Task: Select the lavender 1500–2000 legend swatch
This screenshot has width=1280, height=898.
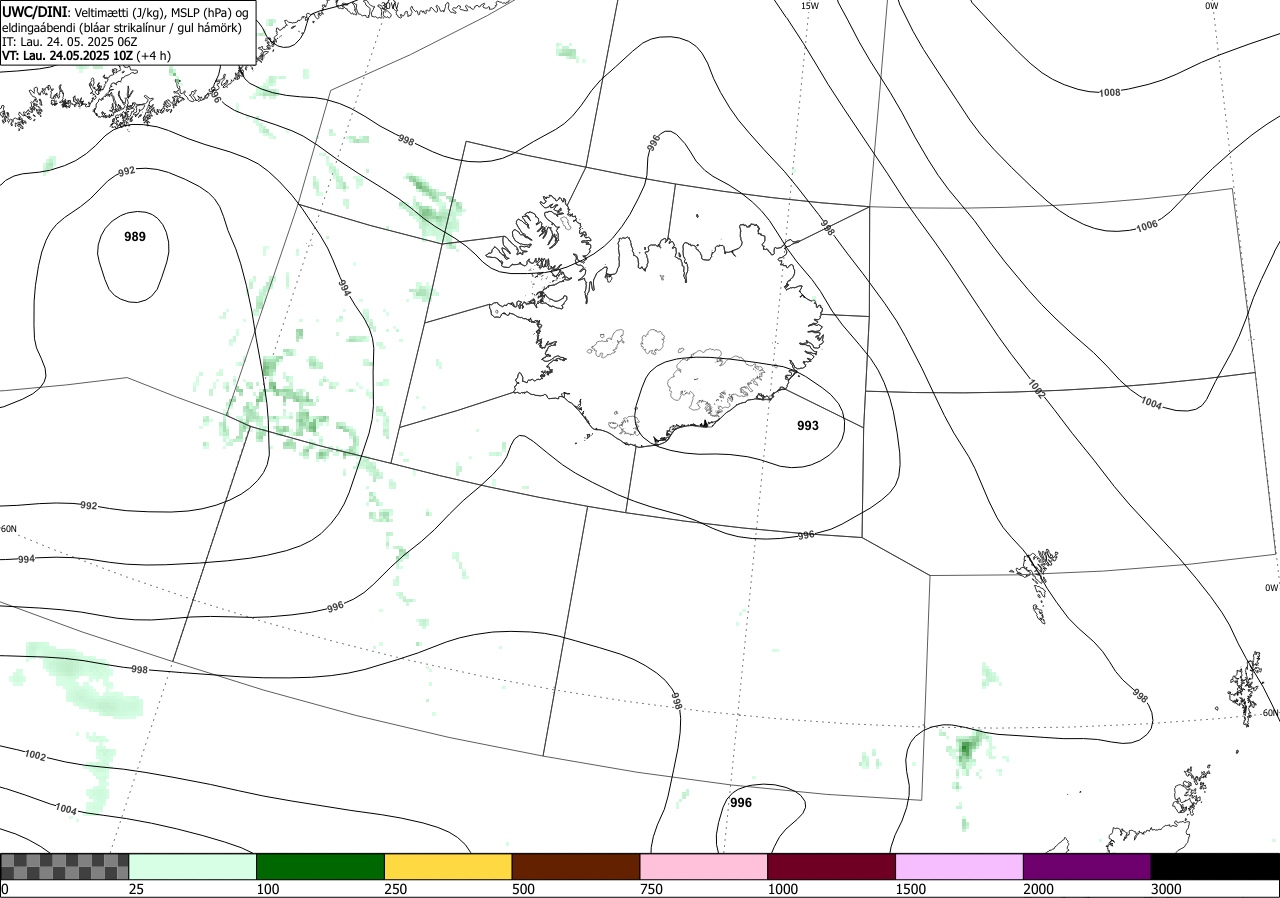Action: pyautogui.click(x=960, y=866)
